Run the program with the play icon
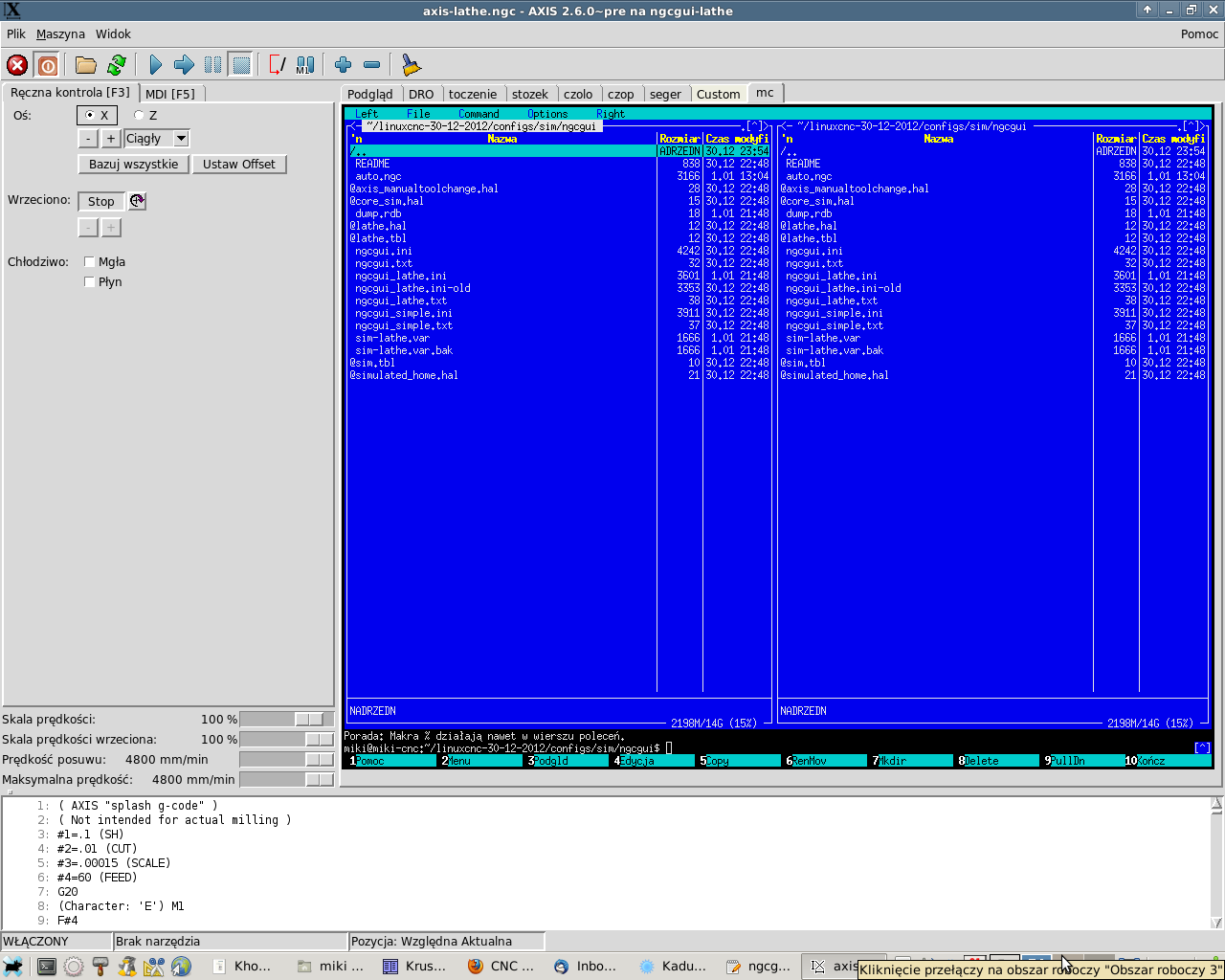 (x=156, y=65)
